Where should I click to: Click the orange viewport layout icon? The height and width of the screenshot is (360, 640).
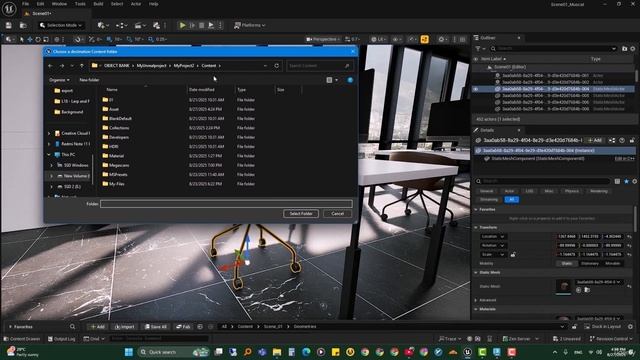pyautogui.click(x=424, y=39)
